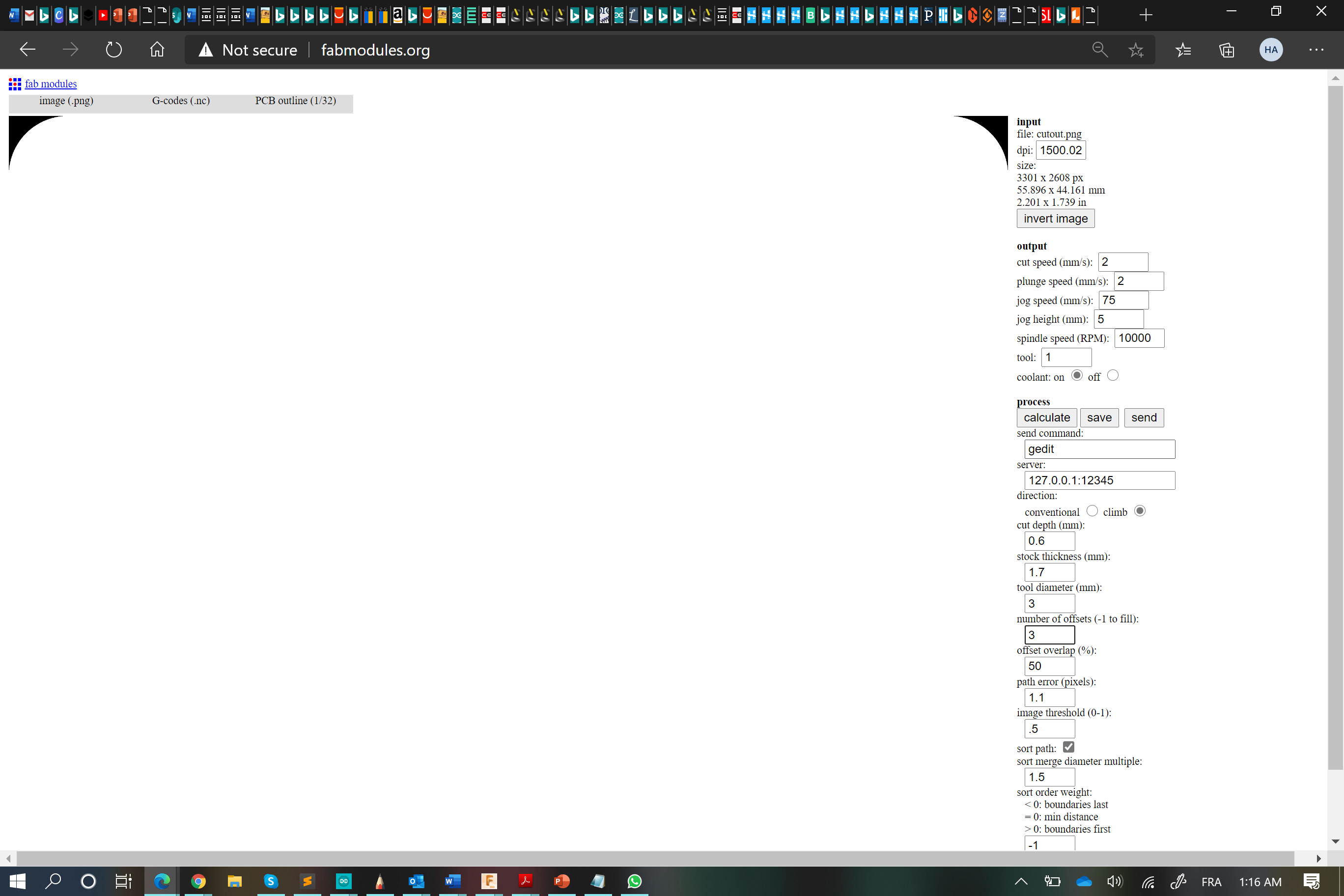Open WhatsApp from the taskbar

pos(634,881)
